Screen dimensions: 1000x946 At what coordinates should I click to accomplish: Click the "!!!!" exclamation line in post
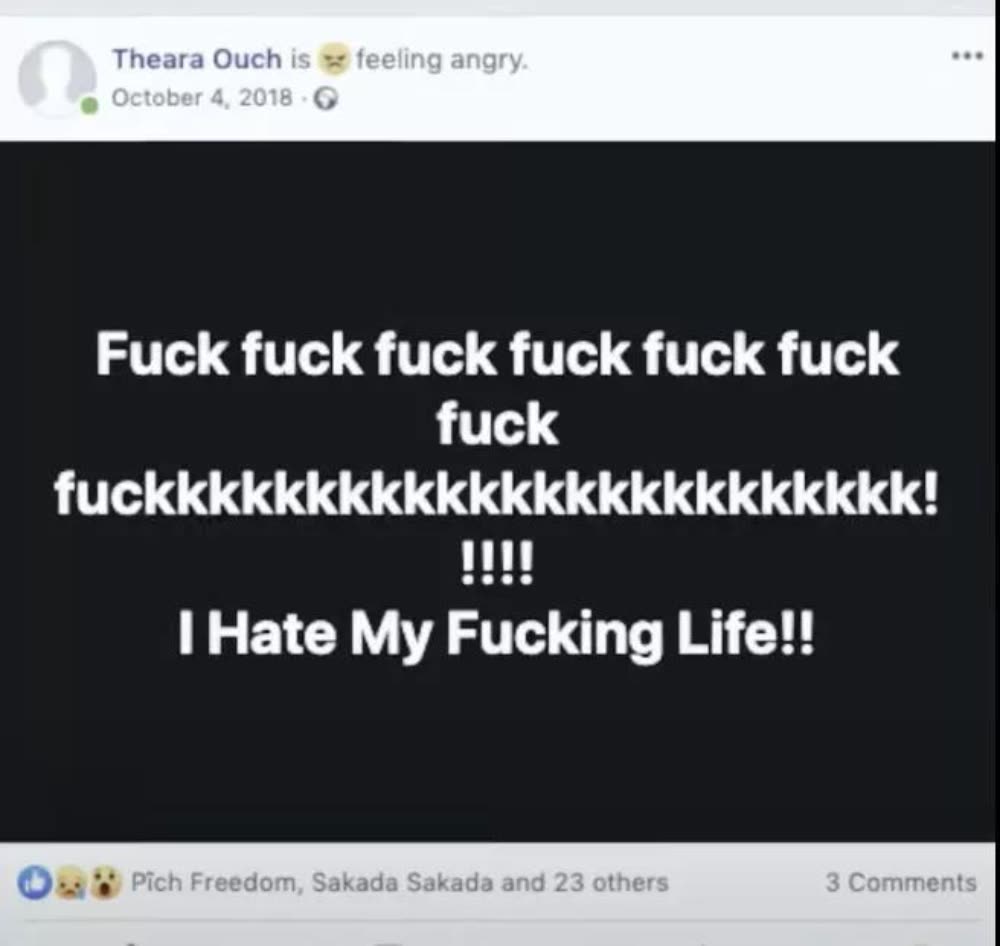pos(497,564)
